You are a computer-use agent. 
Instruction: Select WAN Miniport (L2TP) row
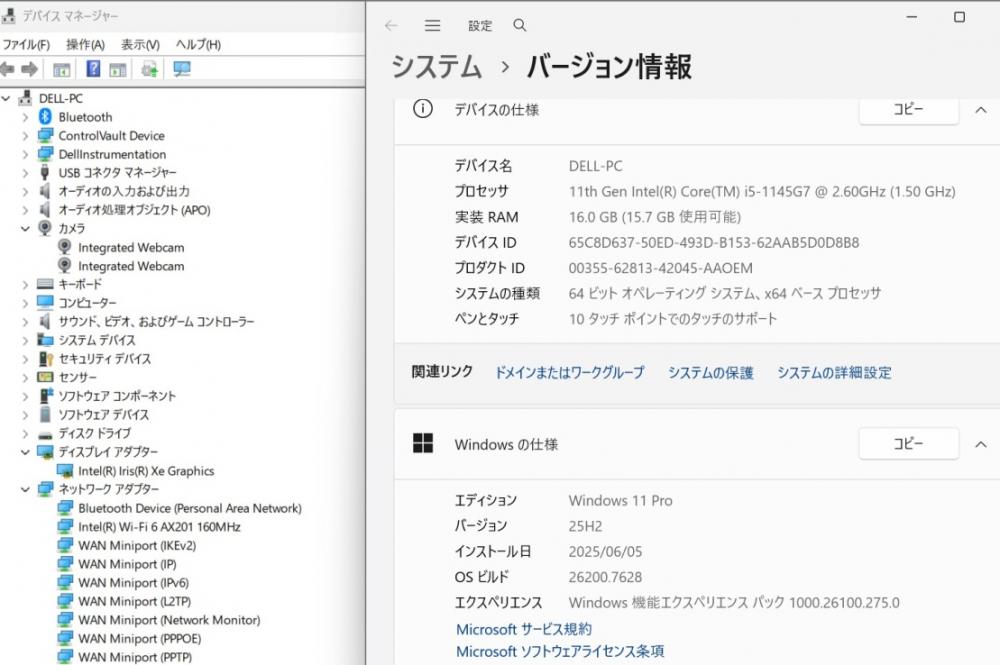(x=135, y=601)
